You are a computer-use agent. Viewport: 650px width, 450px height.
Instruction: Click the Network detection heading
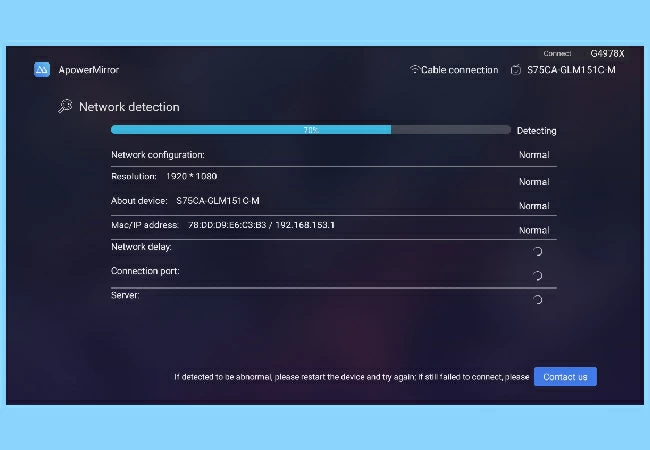(x=129, y=107)
